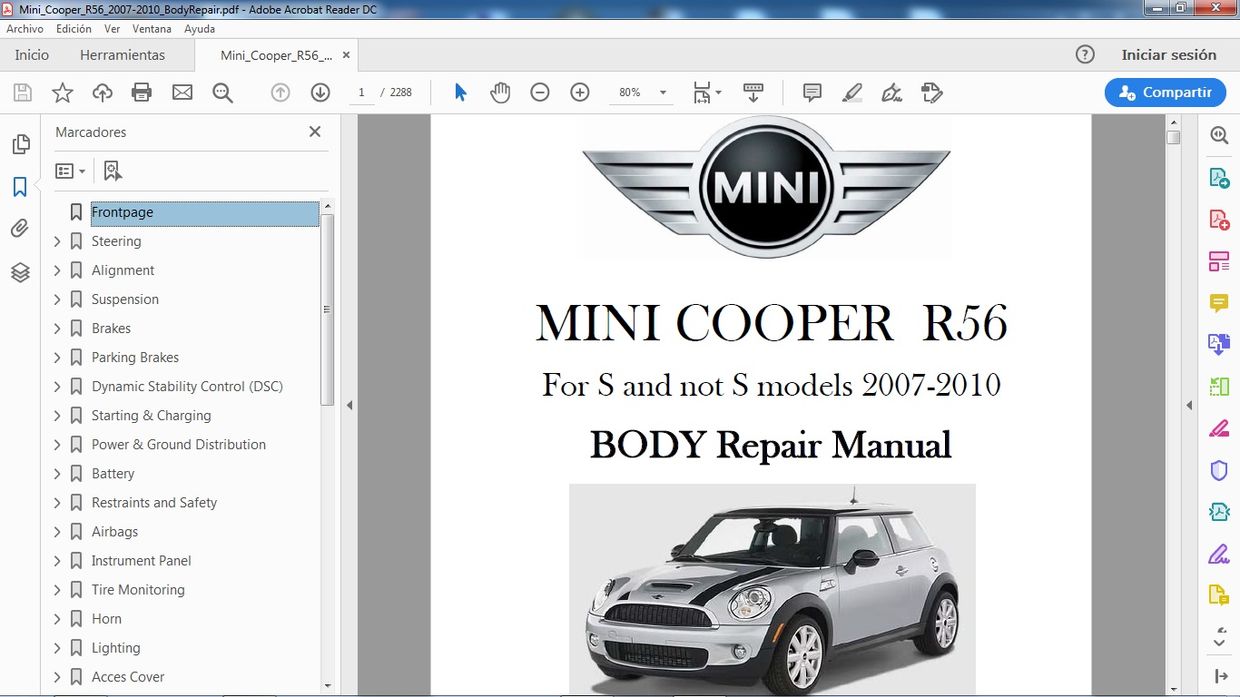Image resolution: width=1240 pixels, height=697 pixels.
Task: Click the Compartir button
Action: 1165,92
